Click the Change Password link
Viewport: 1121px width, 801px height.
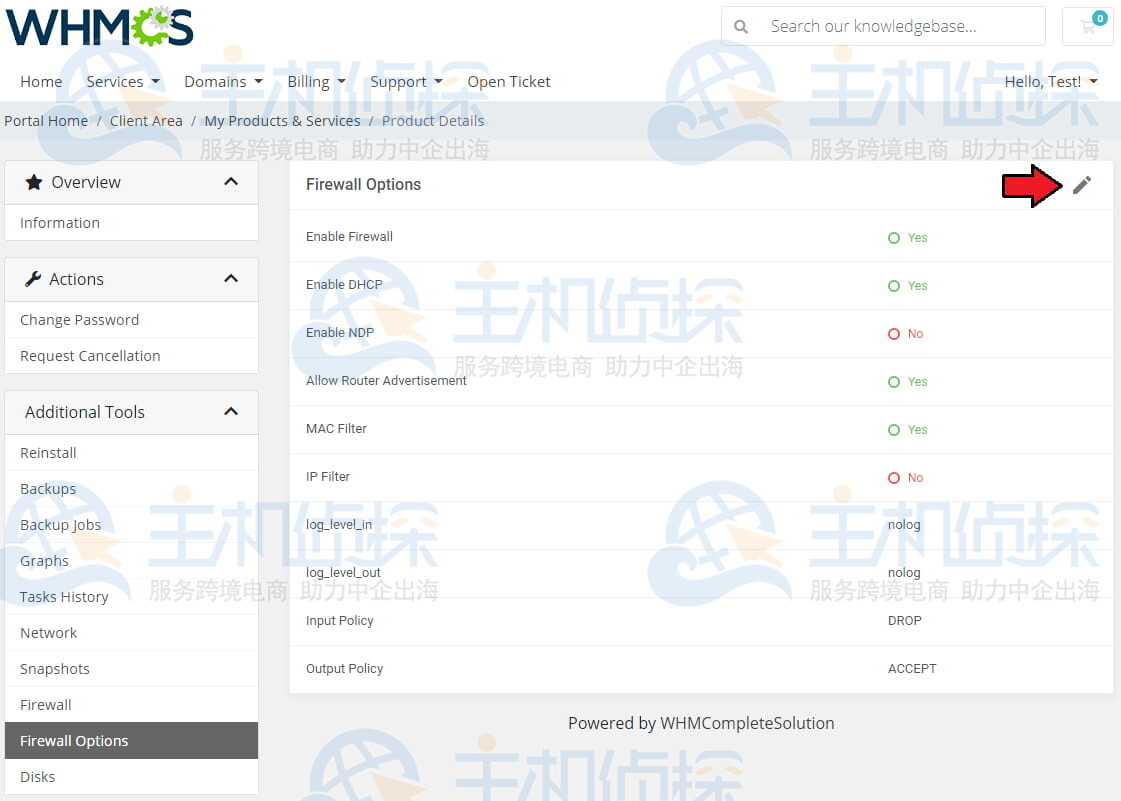79,320
